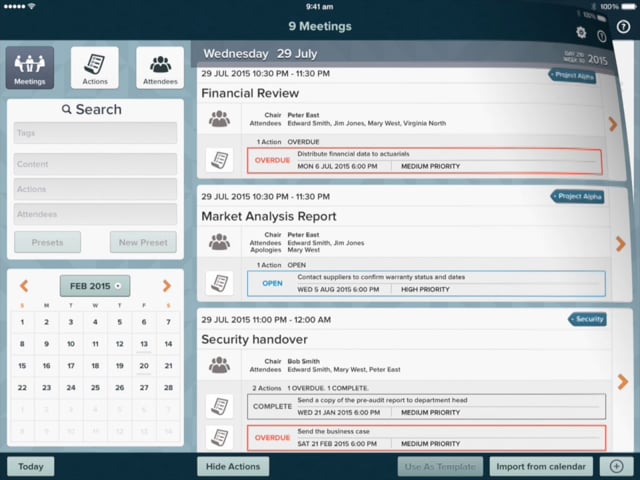Click Project Alpha tag on Market Analysis Report
Screen dimensions: 640x480
coord(577,196)
